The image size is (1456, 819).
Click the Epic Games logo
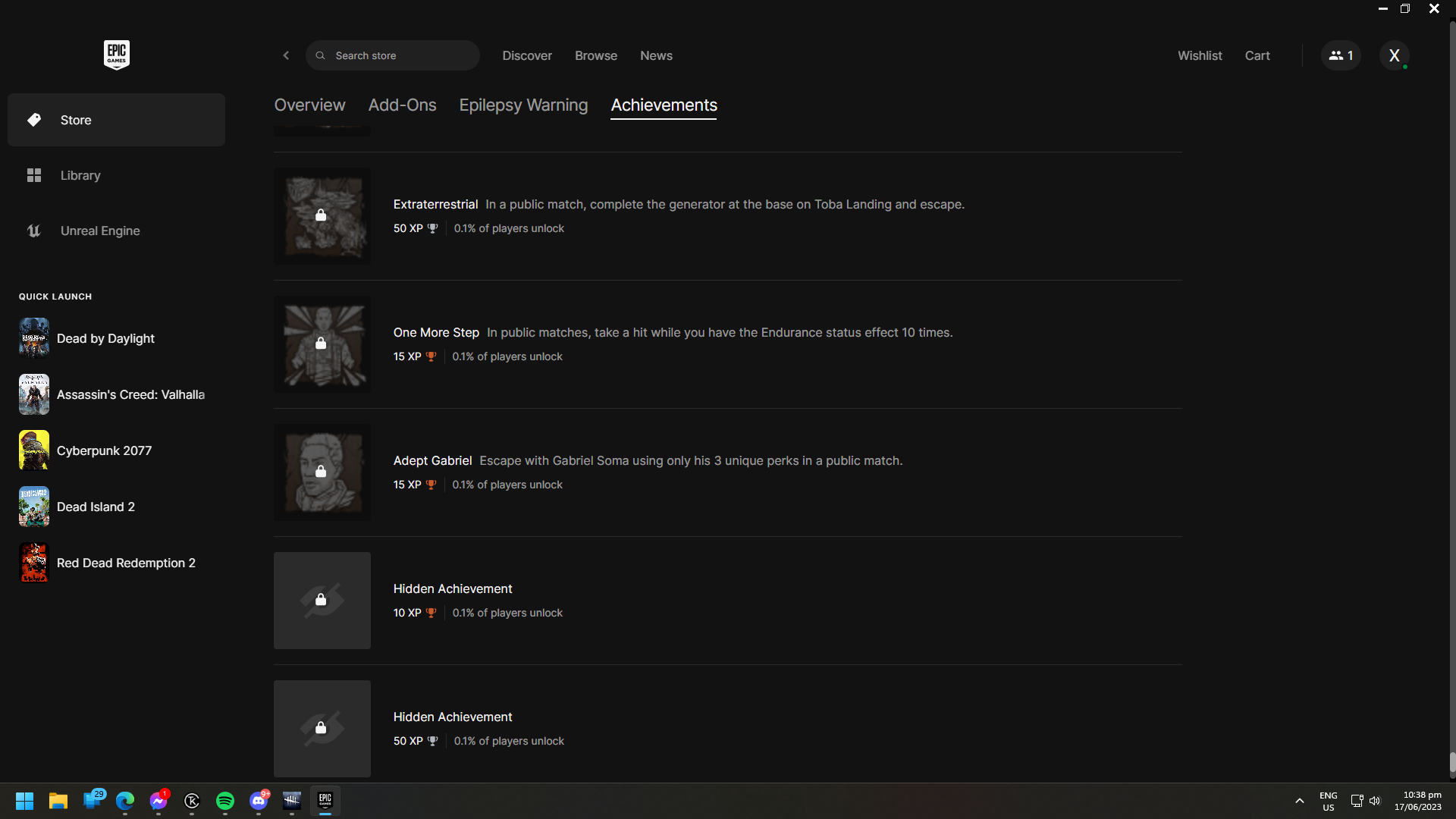click(x=117, y=55)
